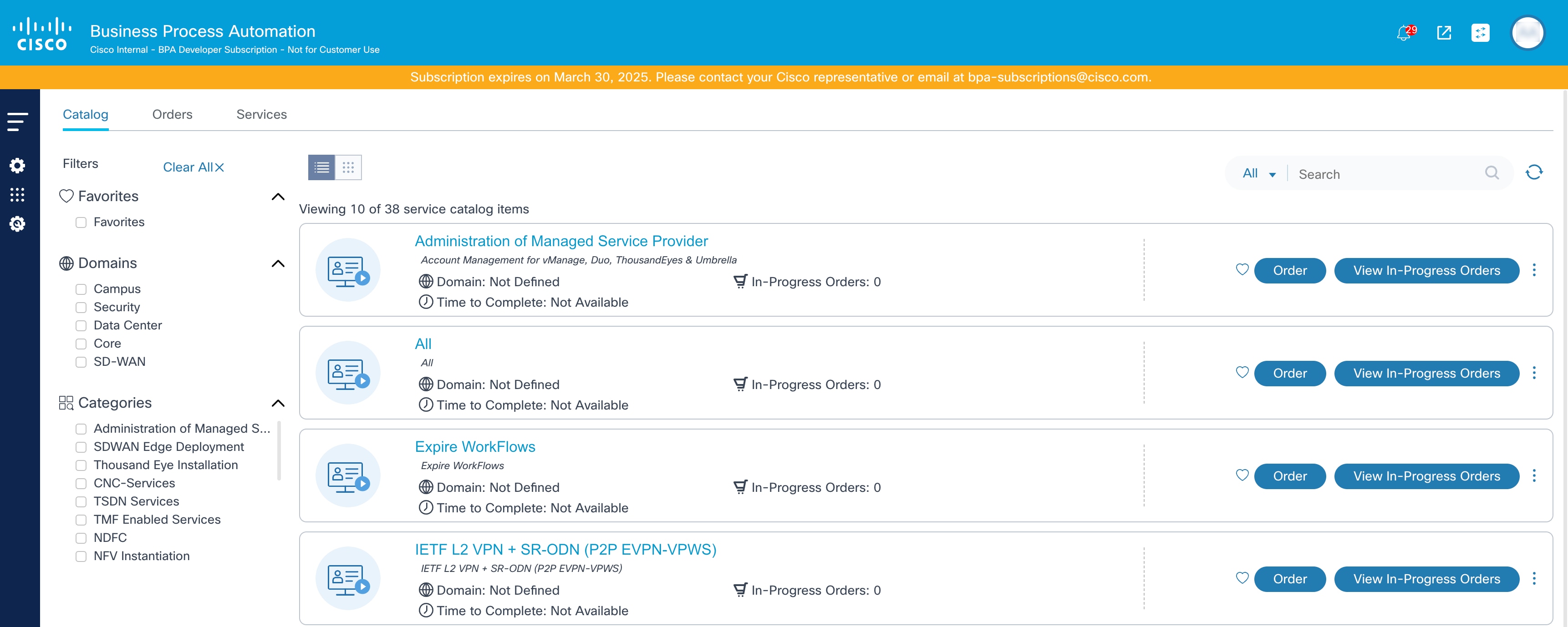Image resolution: width=1568 pixels, height=627 pixels.
Task: Order the IETF L2 VPN + SR-ODN service
Action: point(1289,579)
